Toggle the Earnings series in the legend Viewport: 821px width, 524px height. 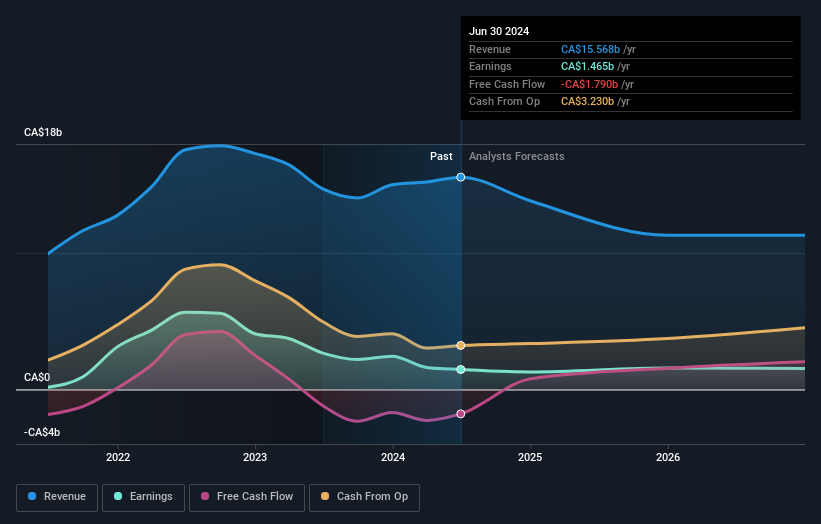click(143, 497)
